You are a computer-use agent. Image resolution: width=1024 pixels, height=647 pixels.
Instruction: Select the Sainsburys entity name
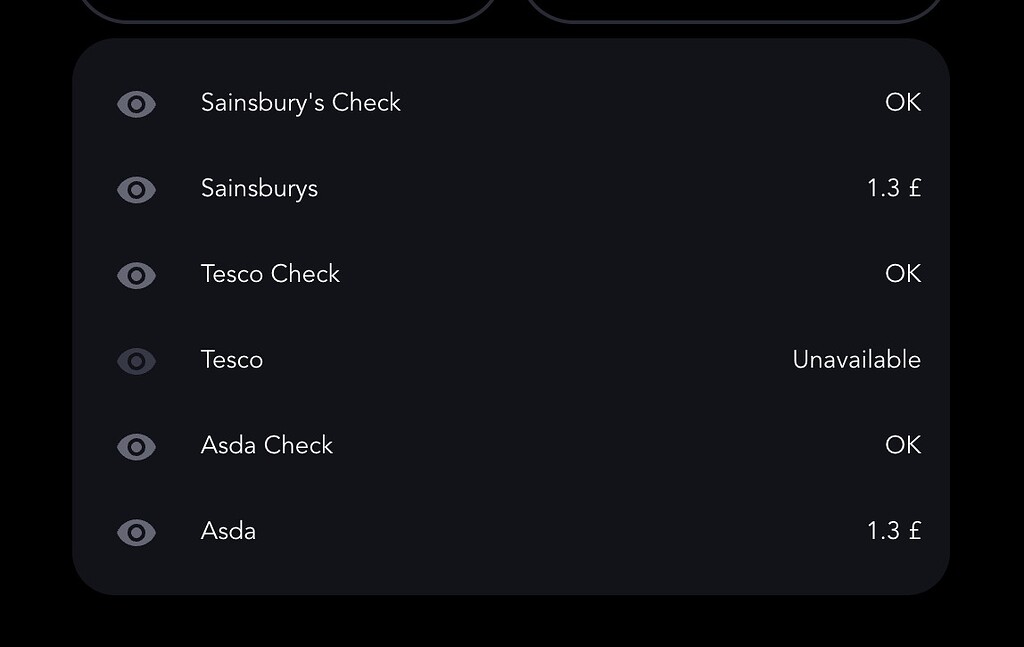[x=259, y=189]
